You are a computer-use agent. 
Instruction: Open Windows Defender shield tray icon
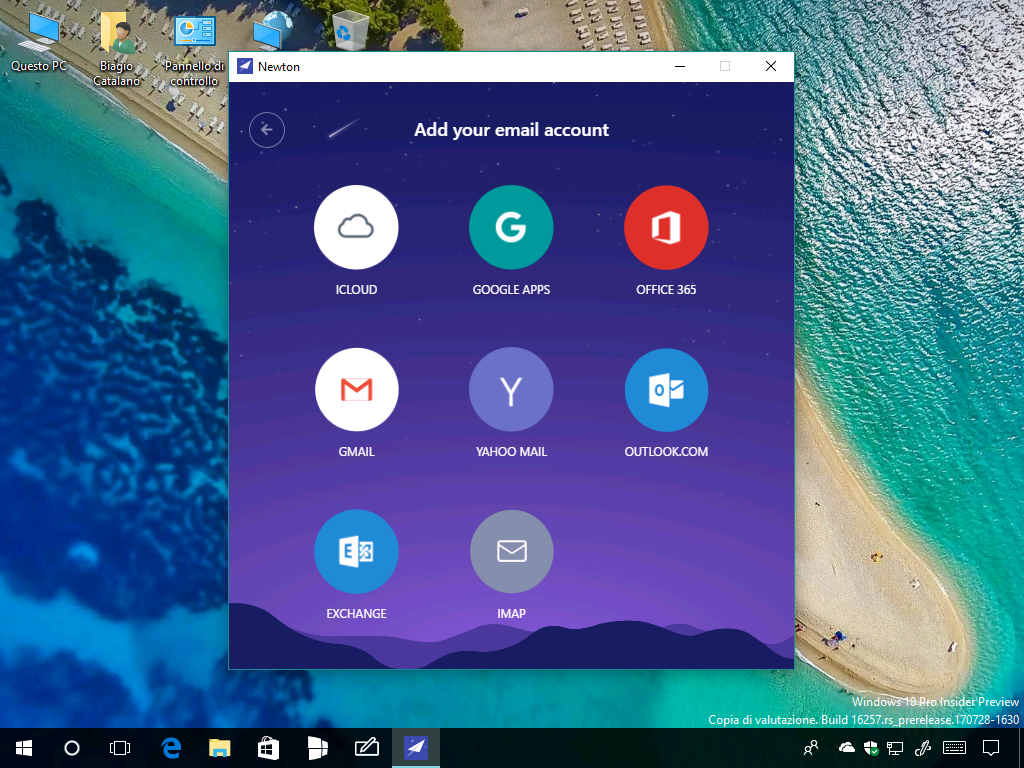pyautogui.click(x=871, y=748)
